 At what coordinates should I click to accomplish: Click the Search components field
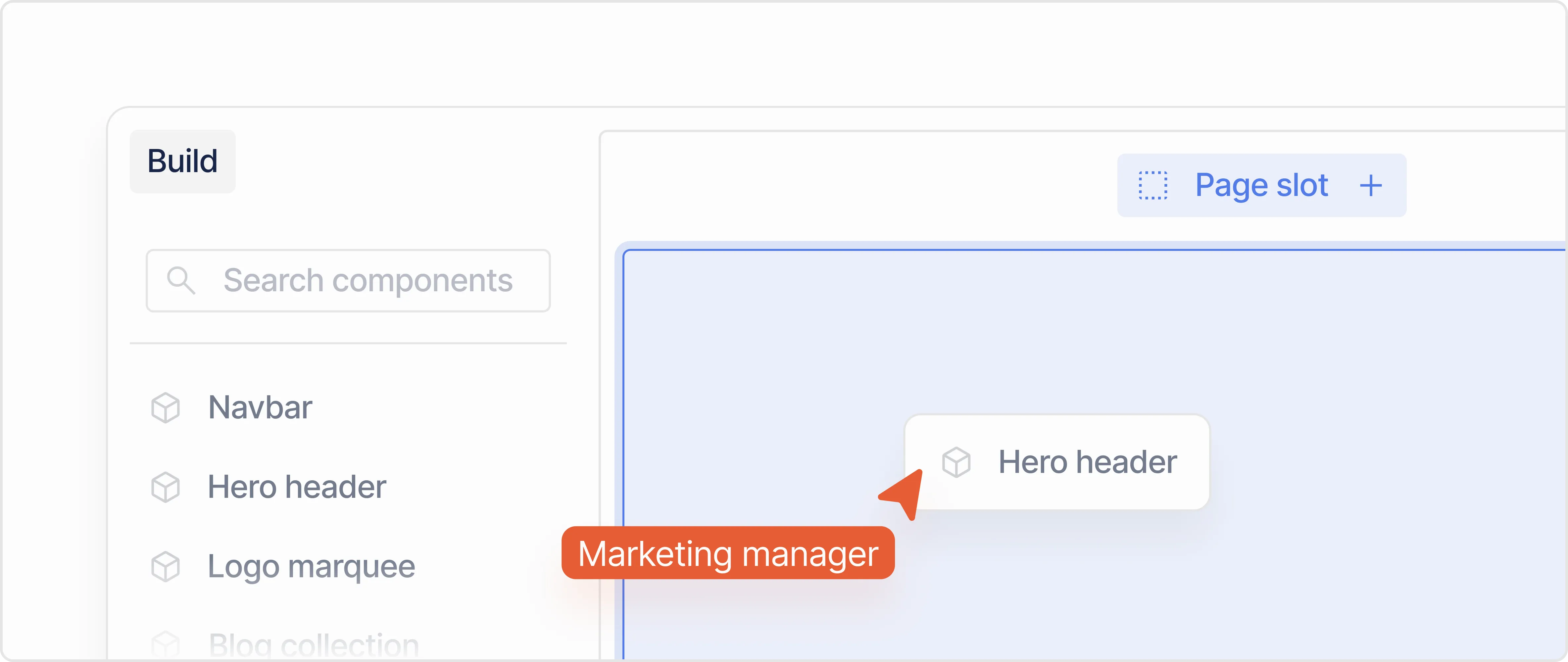pyautogui.click(x=348, y=280)
